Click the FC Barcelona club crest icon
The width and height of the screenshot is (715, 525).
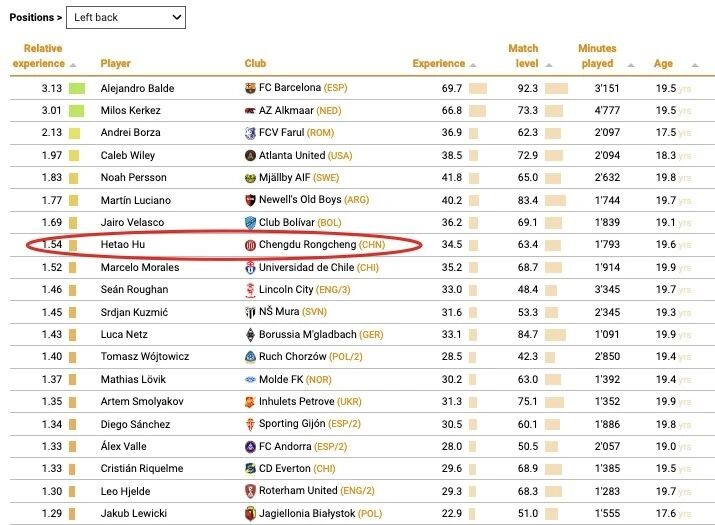tap(250, 88)
